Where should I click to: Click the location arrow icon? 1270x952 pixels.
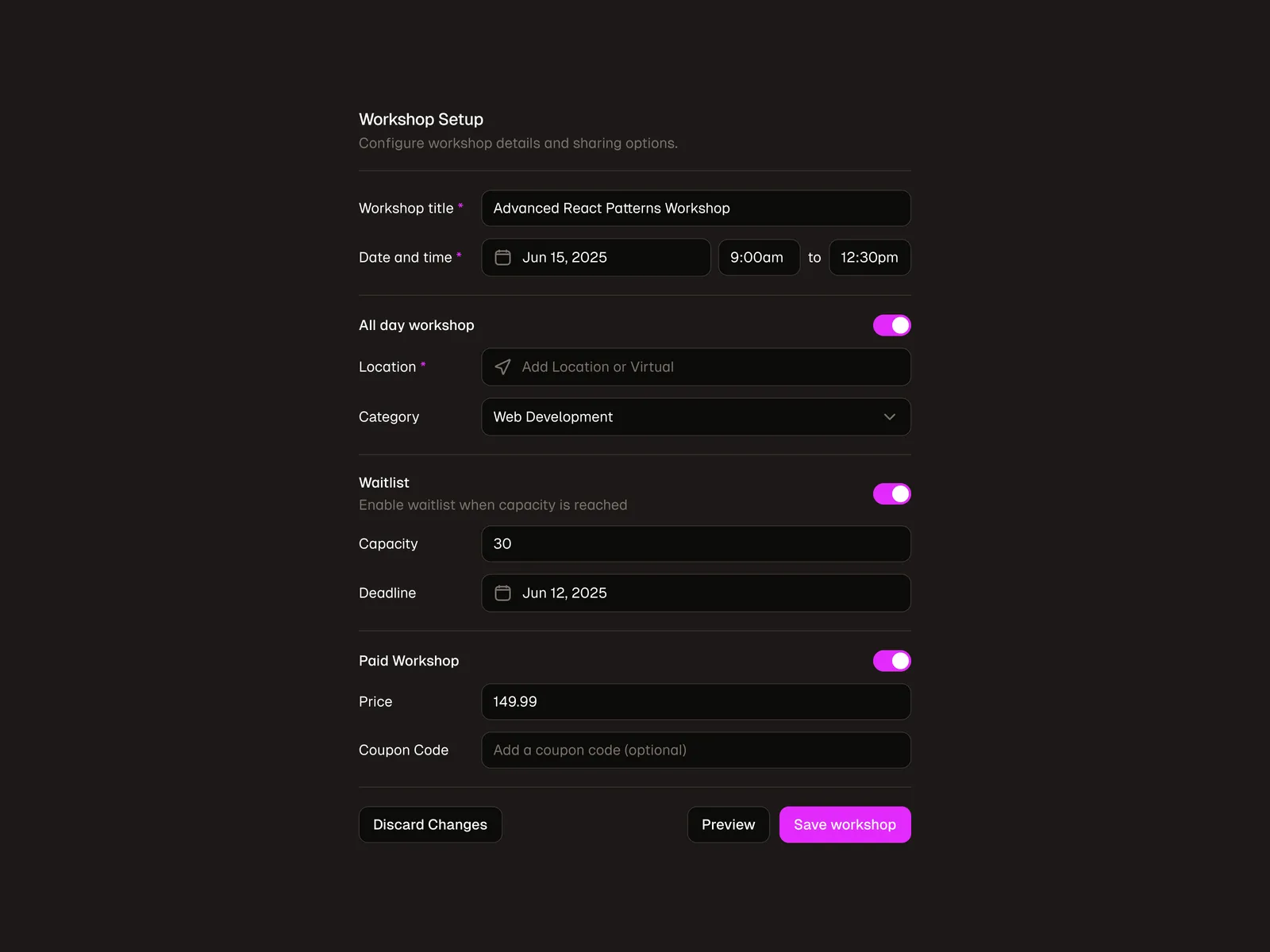click(x=502, y=367)
